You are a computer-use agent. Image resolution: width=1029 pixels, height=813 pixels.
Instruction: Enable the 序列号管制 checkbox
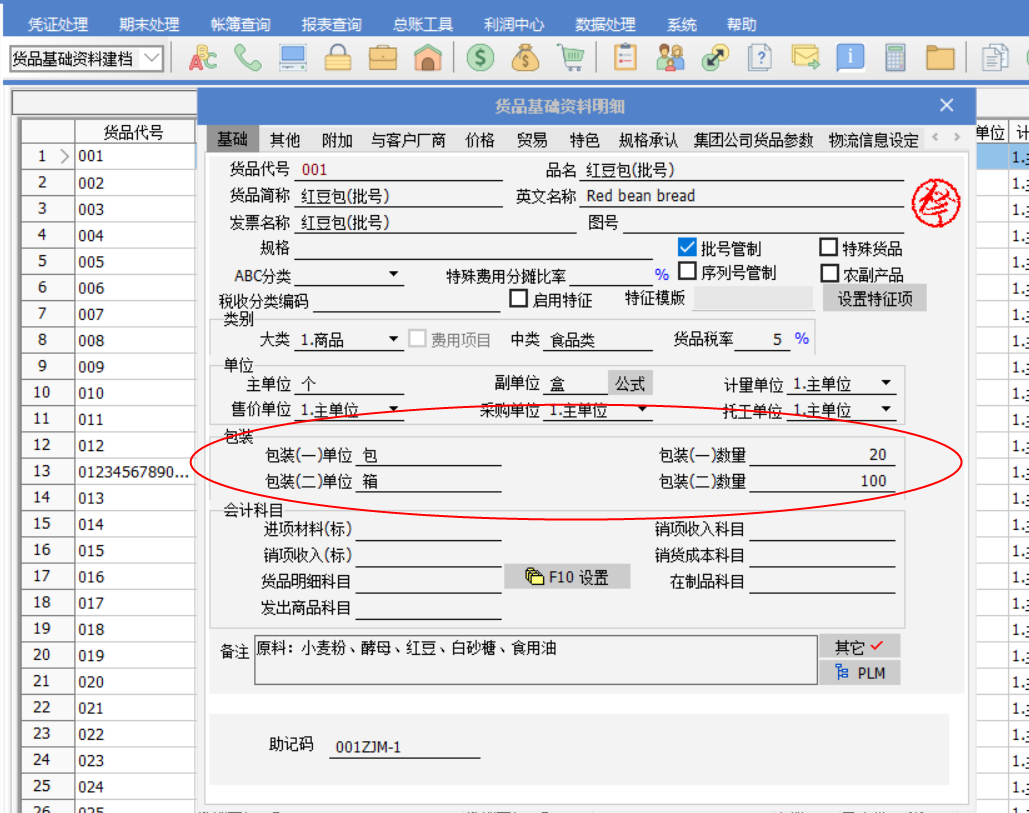pyautogui.click(x=687, y=271)
